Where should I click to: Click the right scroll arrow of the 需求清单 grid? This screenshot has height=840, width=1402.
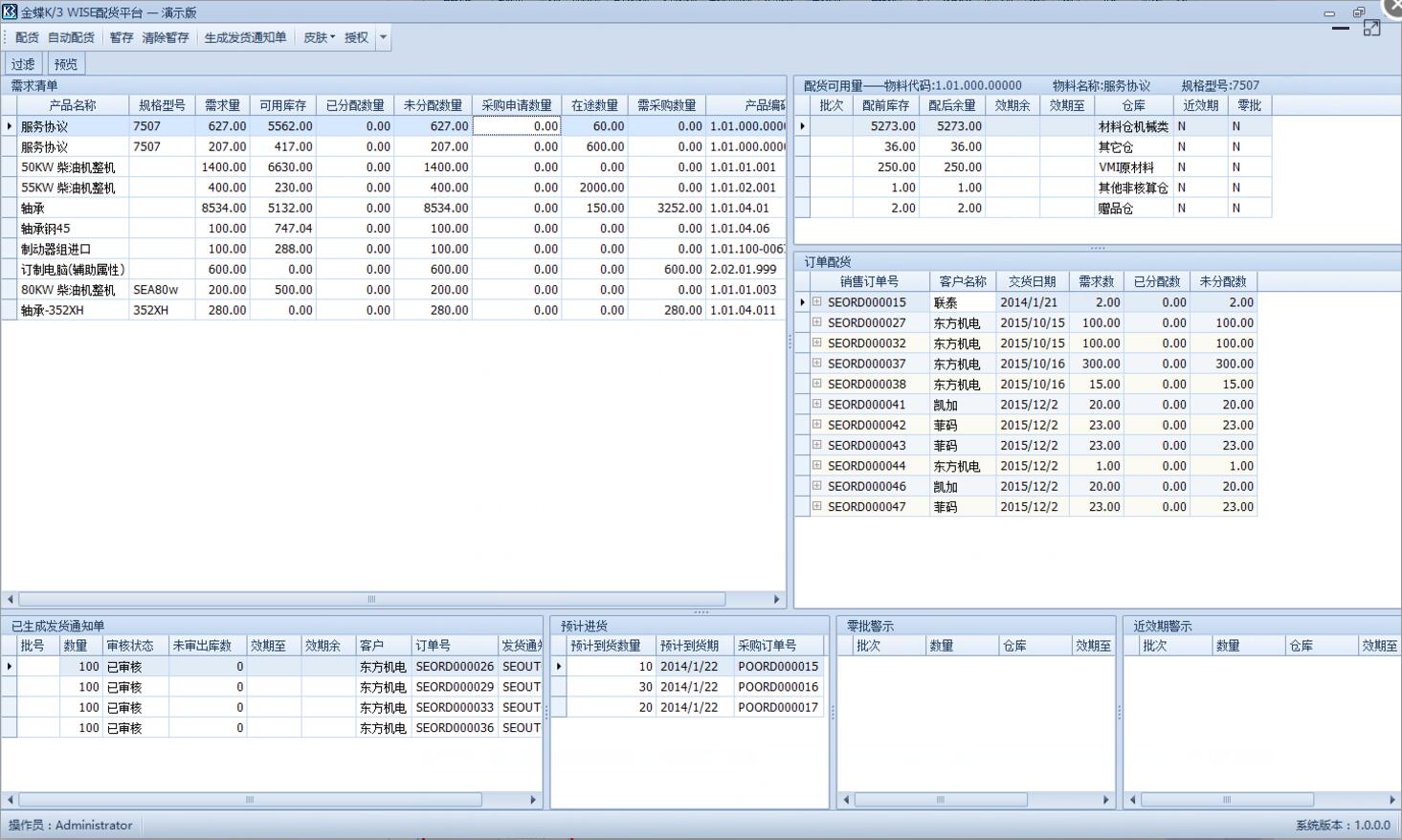coord(776,600)
